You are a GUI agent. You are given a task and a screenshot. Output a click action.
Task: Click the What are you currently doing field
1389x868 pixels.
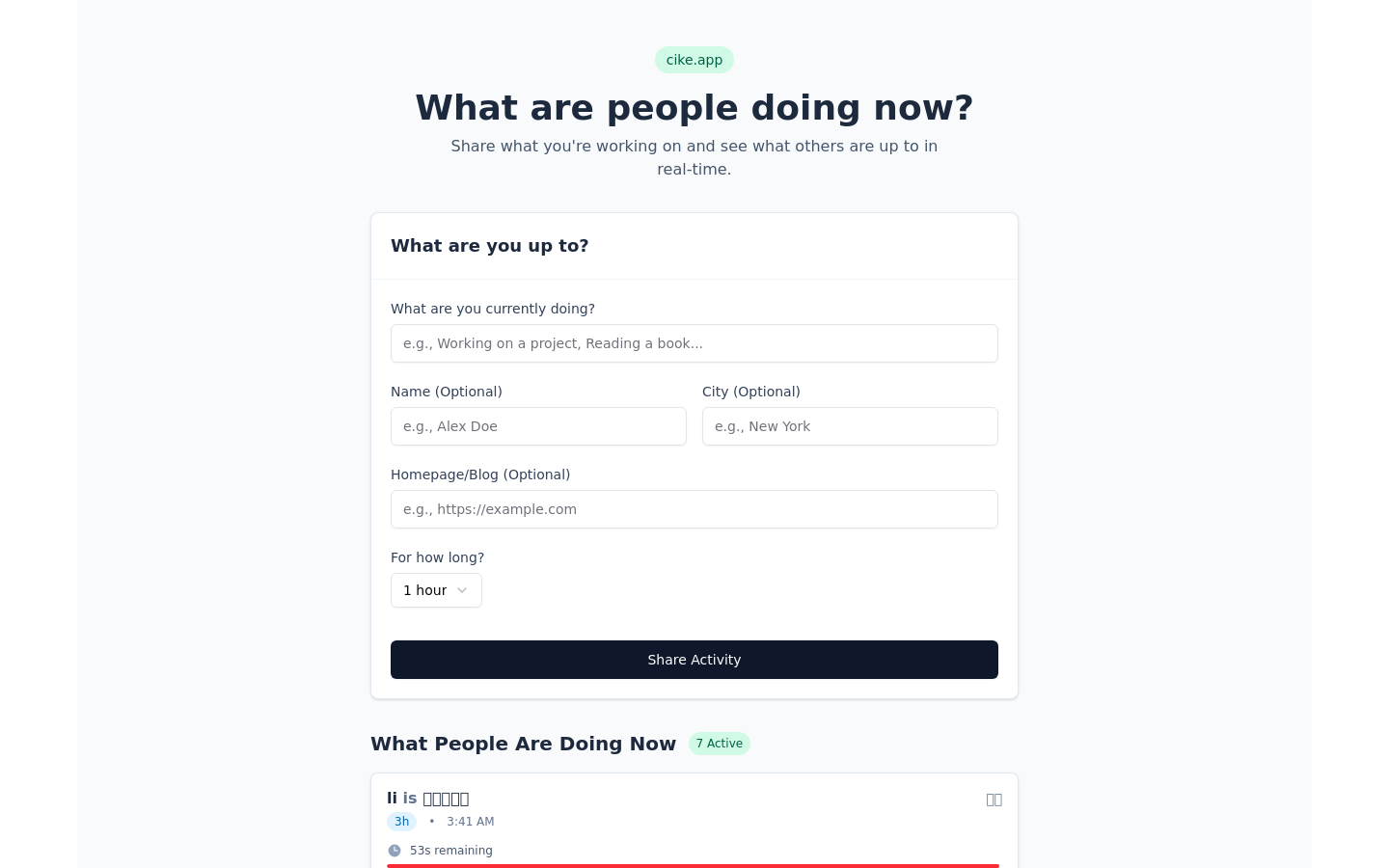click(x=694, y=343)
